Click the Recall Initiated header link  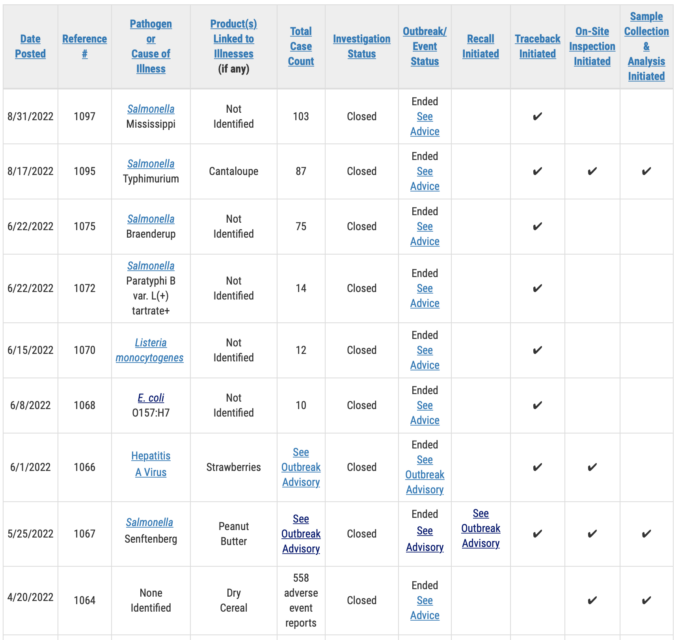(480, 46)
